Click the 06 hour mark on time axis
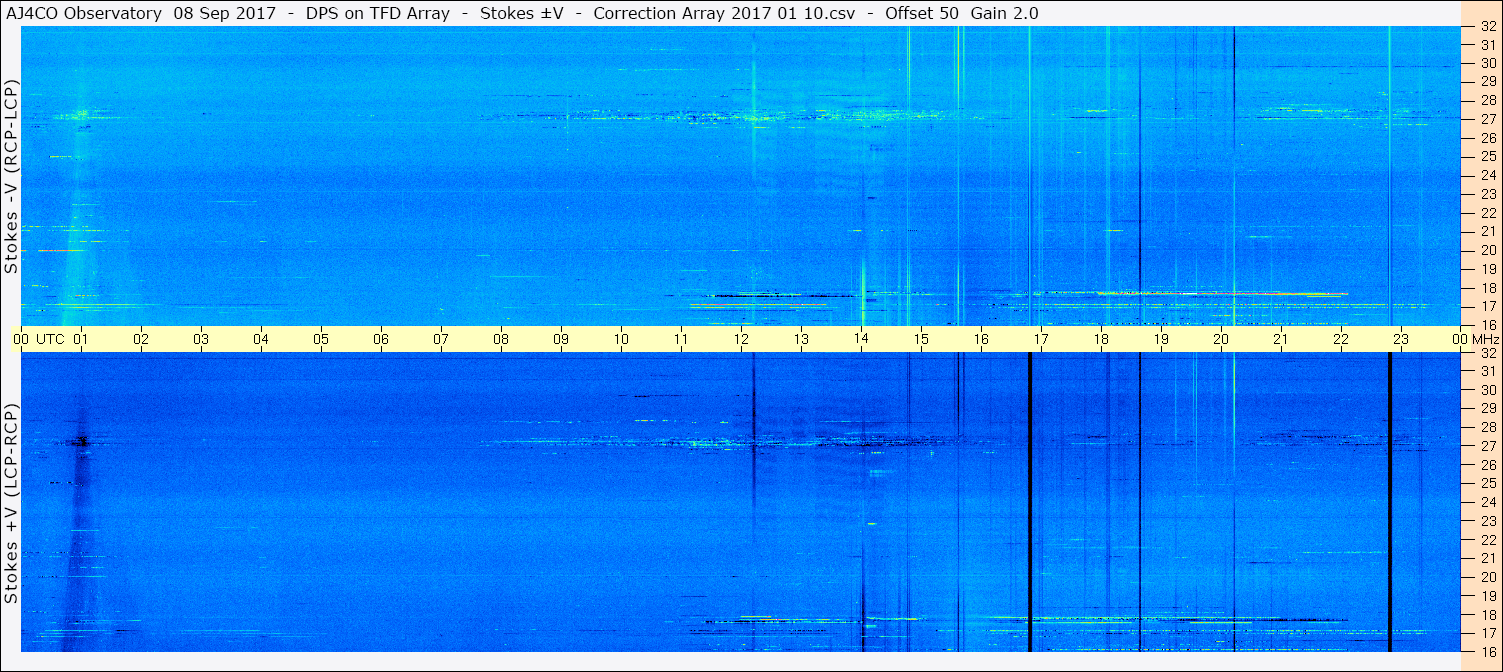 (381, 339)
